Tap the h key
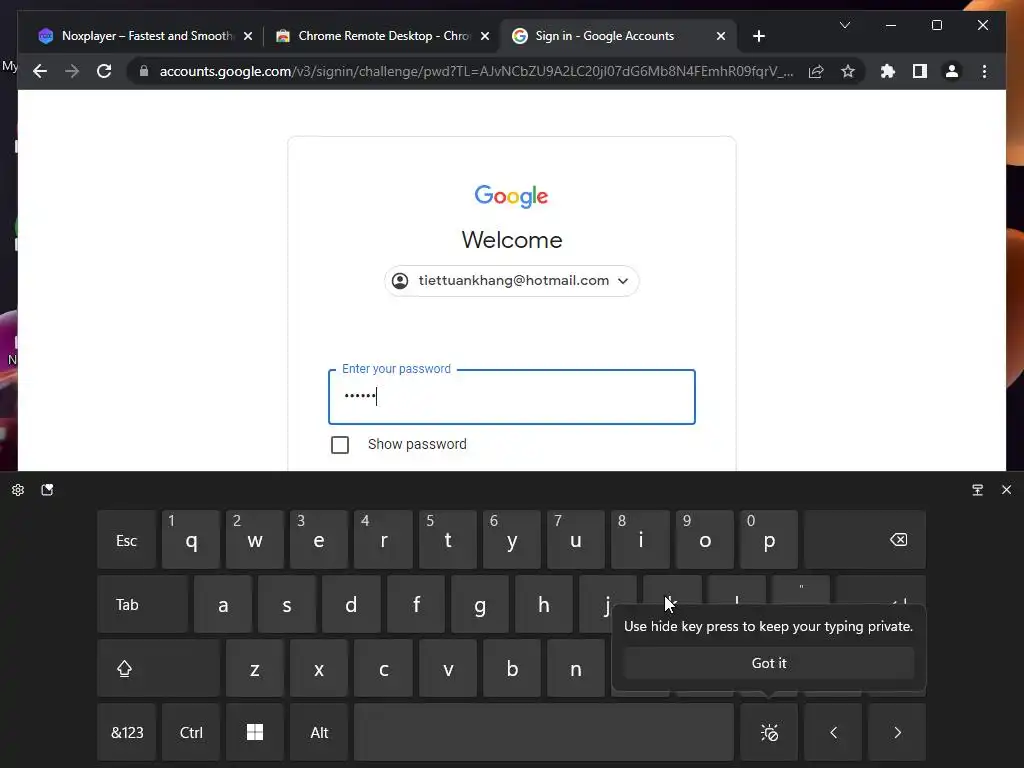The image size is (1024, 768). click(543, 604)
